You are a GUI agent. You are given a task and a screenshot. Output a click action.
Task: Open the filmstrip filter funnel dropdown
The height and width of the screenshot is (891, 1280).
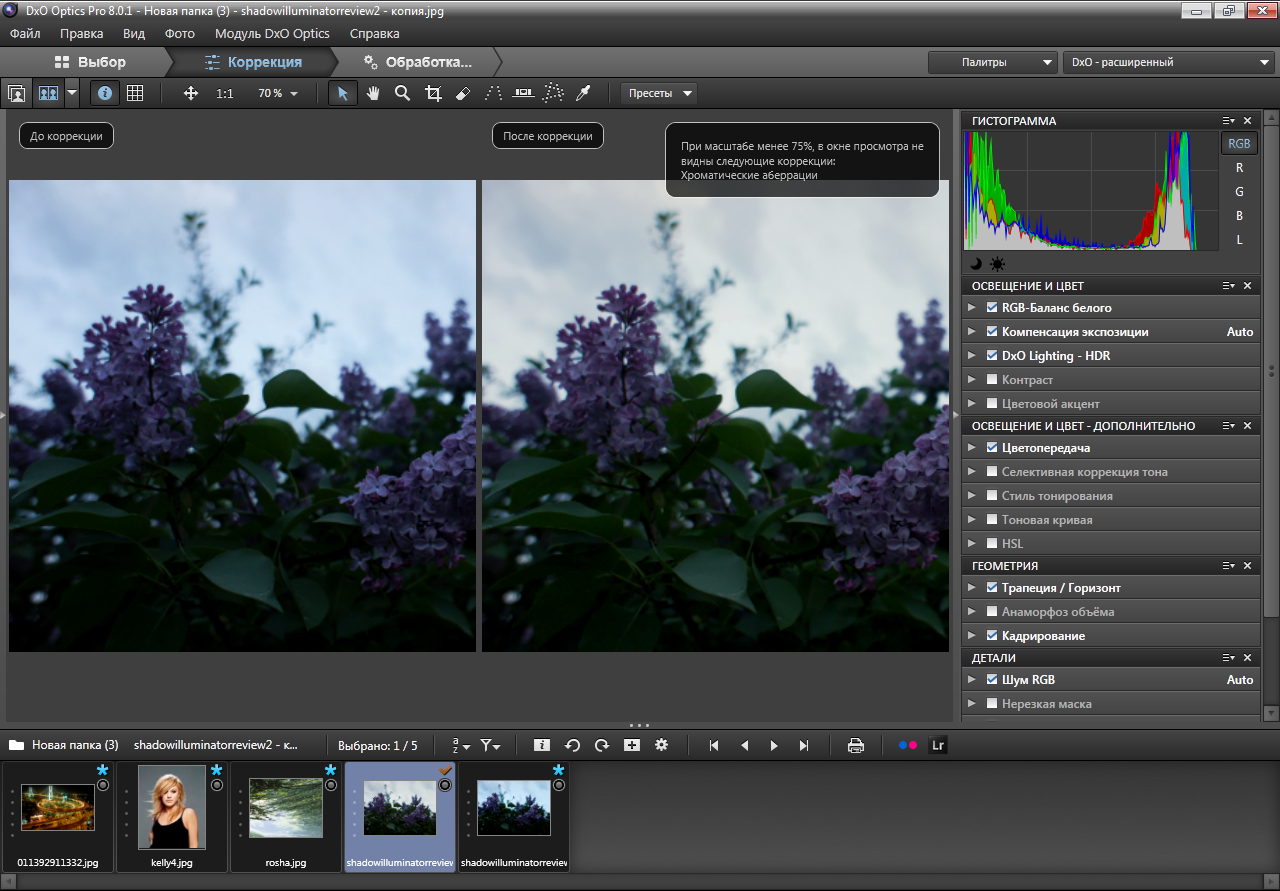coord(490,745)
